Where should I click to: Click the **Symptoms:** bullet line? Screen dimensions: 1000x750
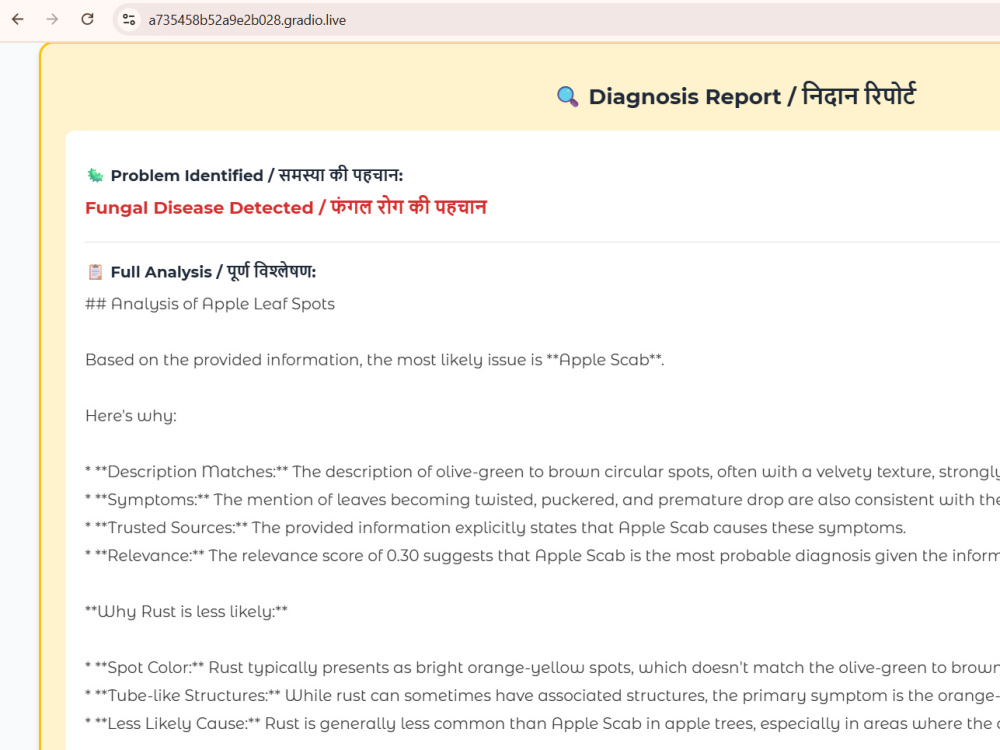(x=542, y=500)
